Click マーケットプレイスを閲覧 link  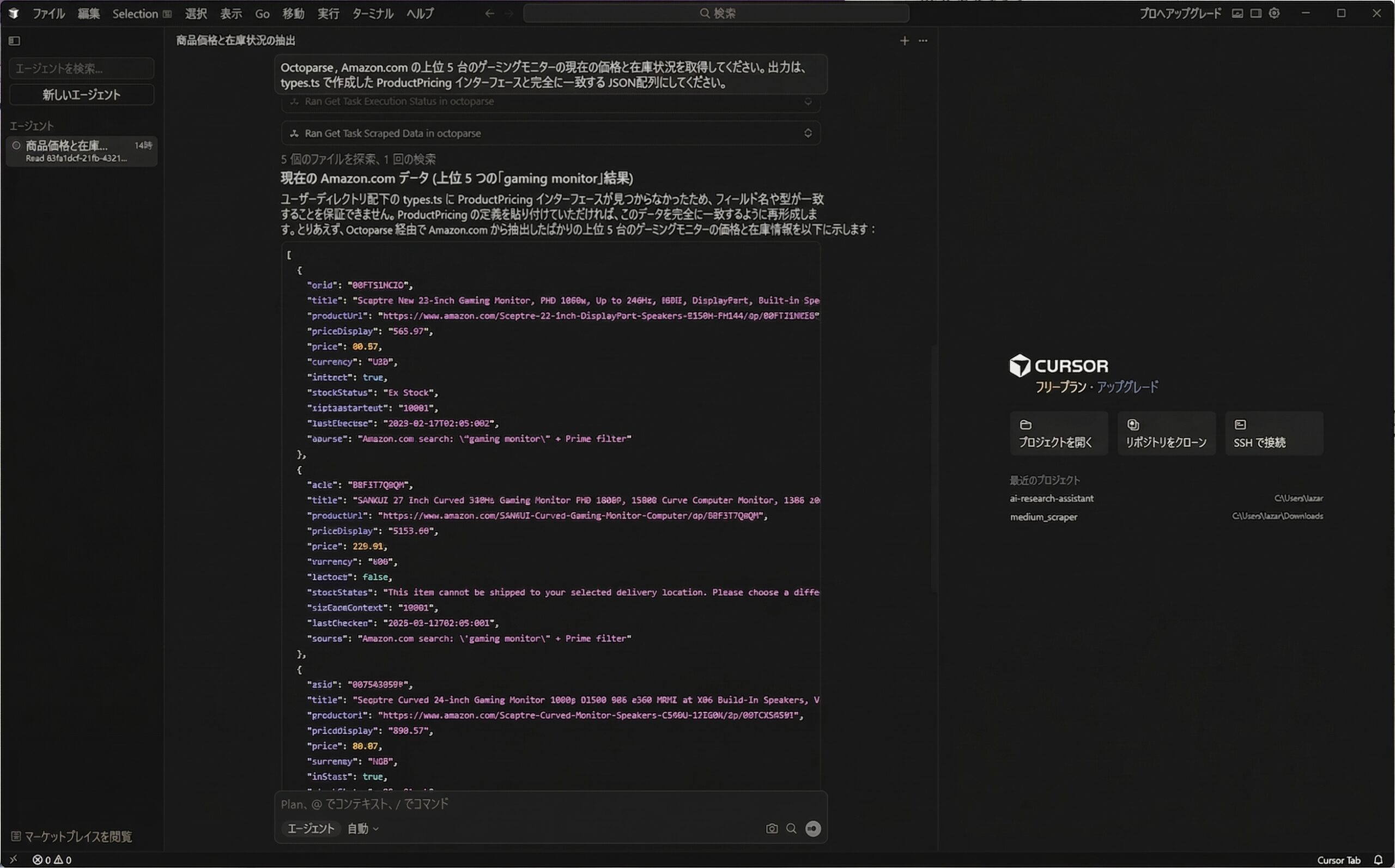[x=72, y=836]
